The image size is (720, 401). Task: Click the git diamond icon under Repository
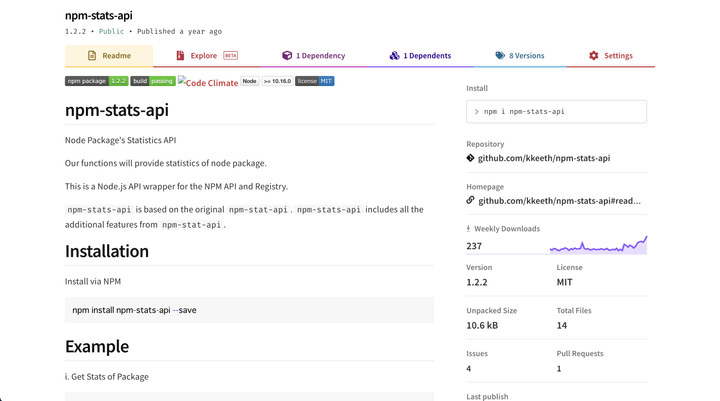pos(471,158)
